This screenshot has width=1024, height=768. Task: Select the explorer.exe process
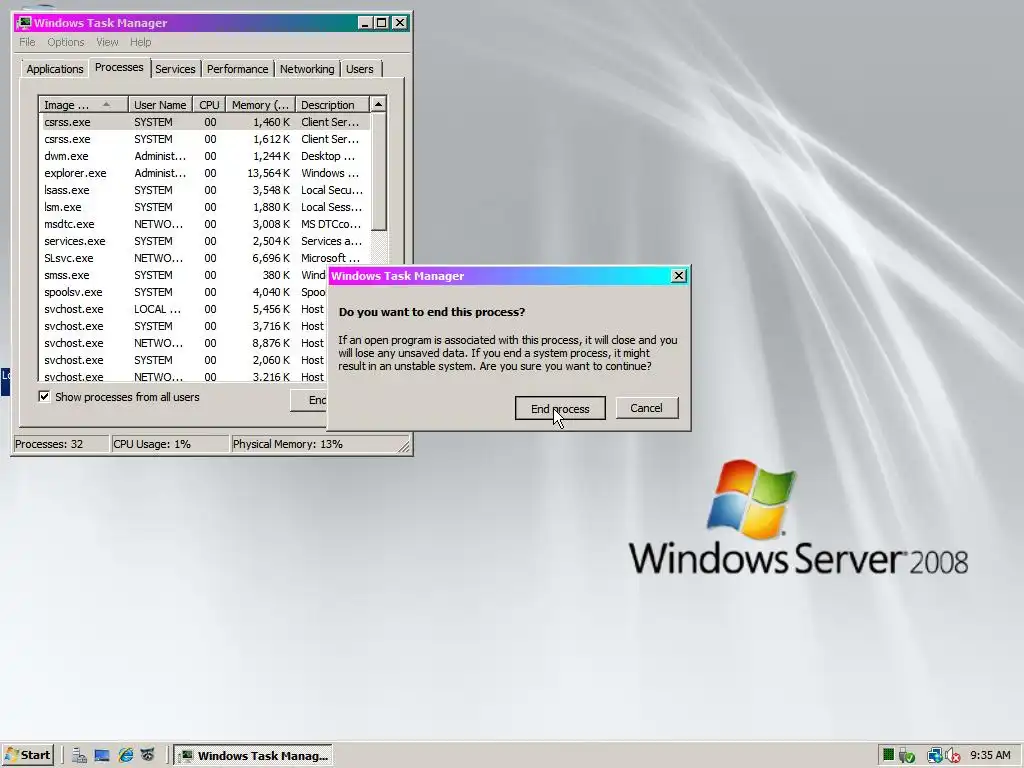(204, 173)
